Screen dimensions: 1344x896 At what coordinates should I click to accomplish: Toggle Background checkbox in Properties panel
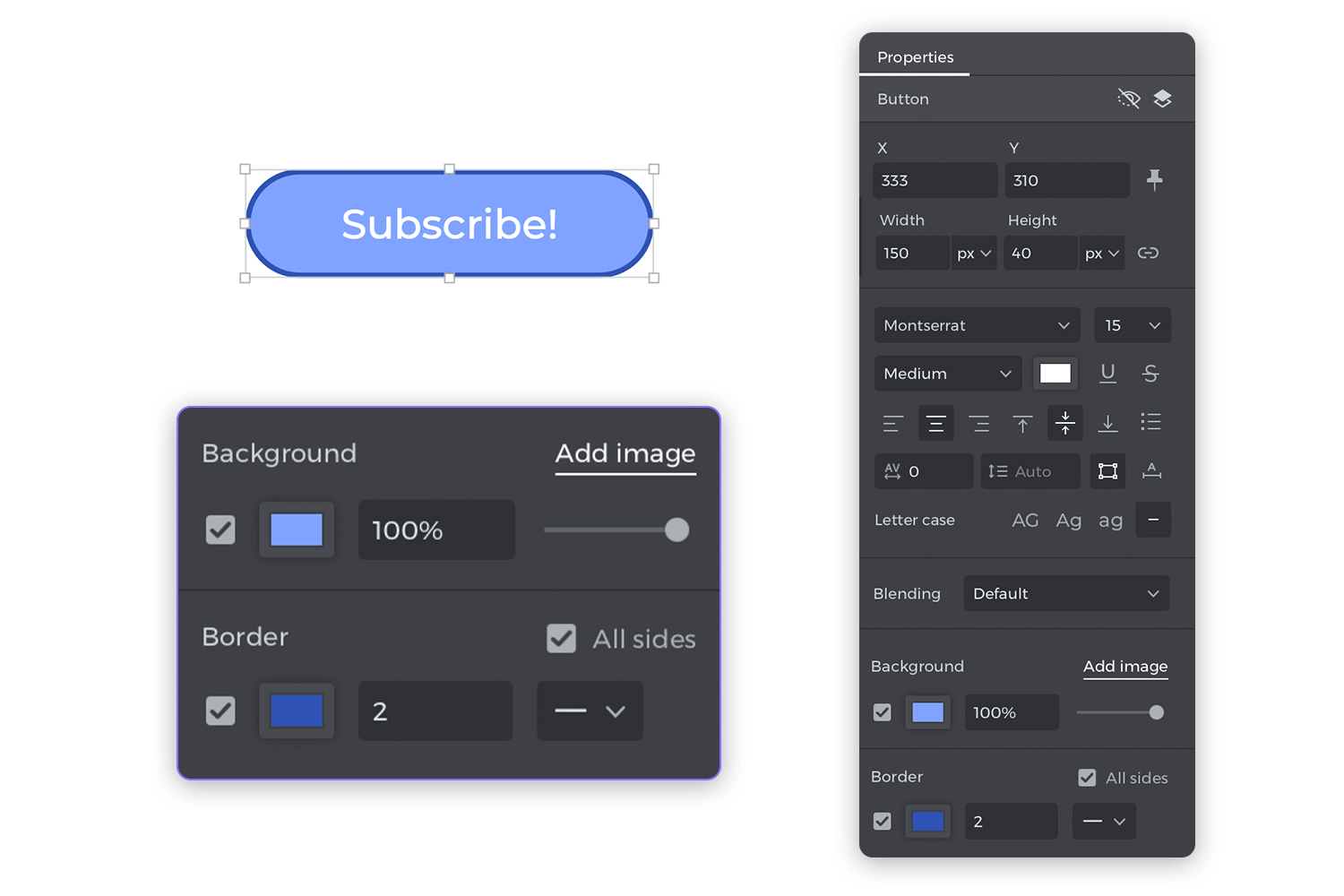[883, 712]
